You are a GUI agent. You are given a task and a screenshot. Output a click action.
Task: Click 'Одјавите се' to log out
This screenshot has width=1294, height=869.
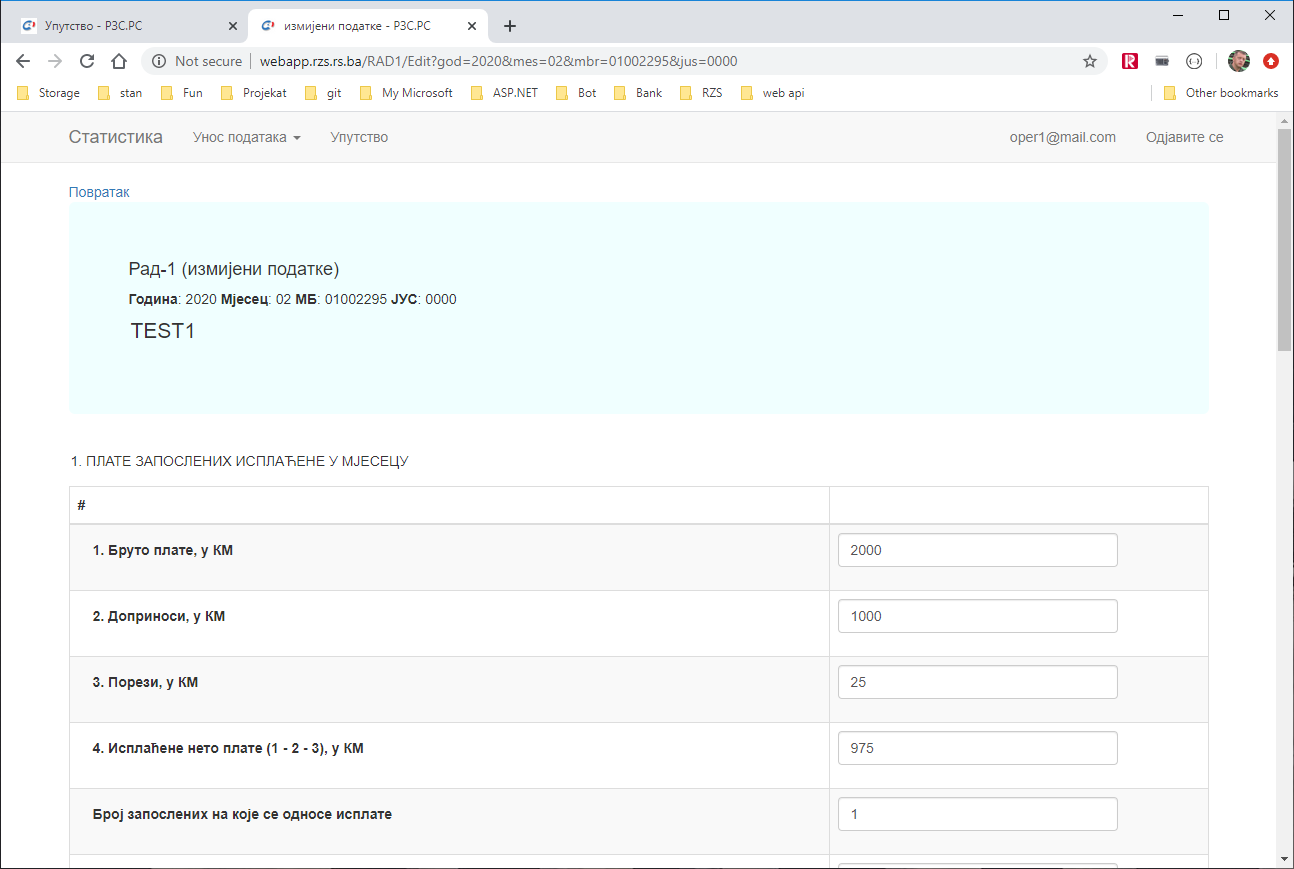point(1184,137)
